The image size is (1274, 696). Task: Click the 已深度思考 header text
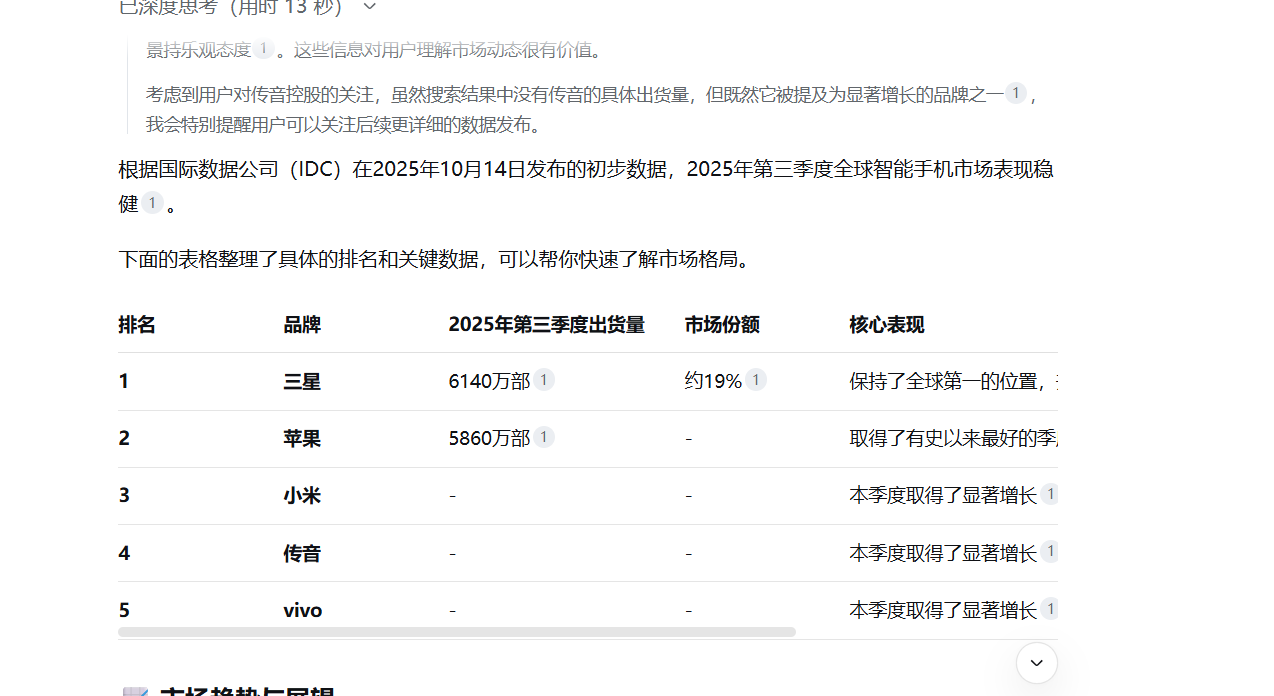point(233,7)
